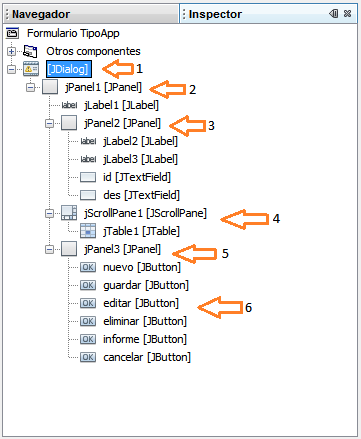The height and width of the screenshot is (439, 361).
Task: Click the jPanel3 container icon
Action: point(69,249)
